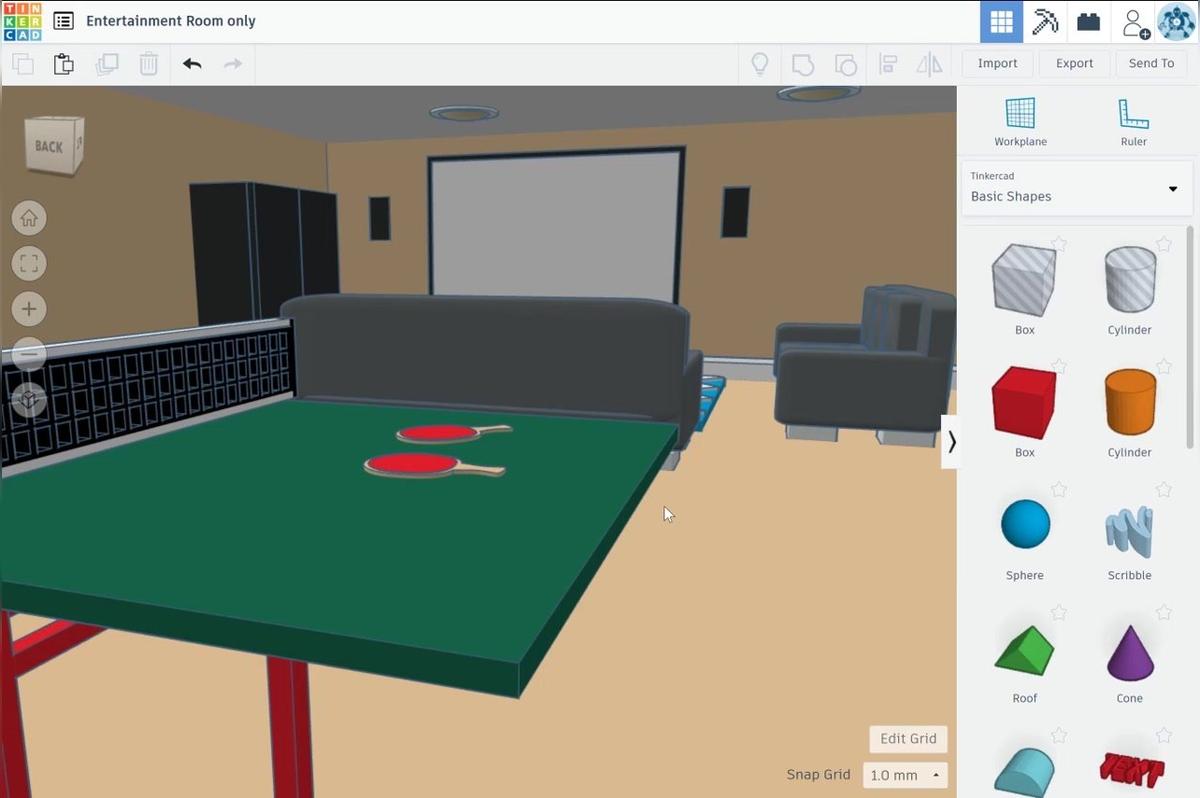The height and width of the screenshot is (798, 1200).
Task: Favorite the red Box with its star
Action: tap(1059, 367)
